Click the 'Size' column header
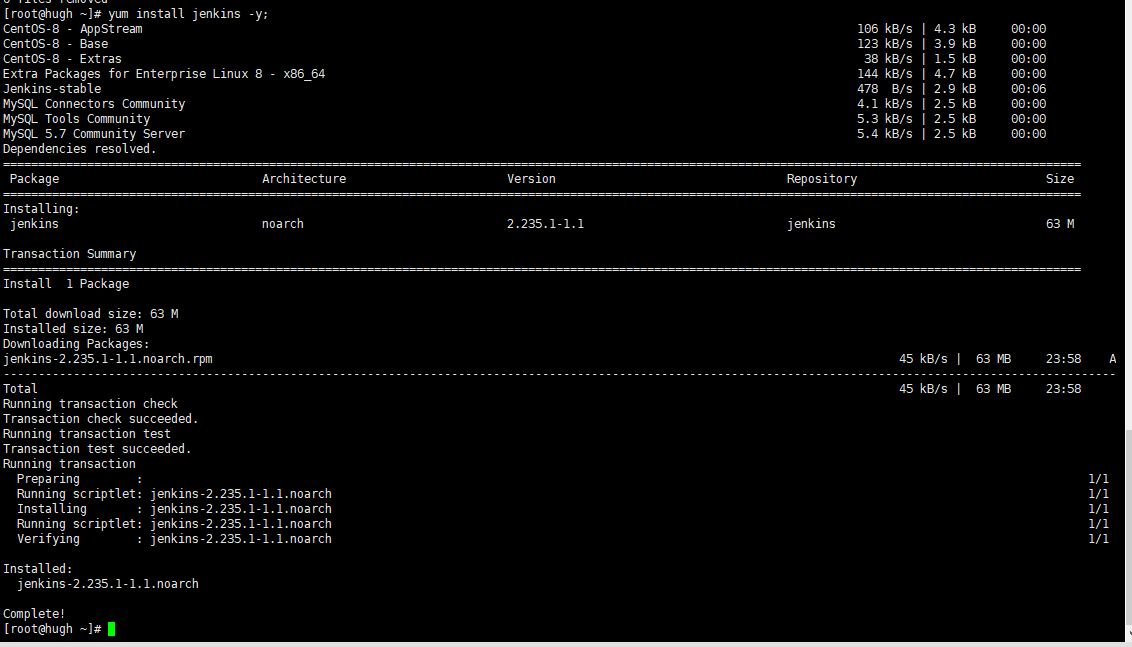 (1060, 179)
